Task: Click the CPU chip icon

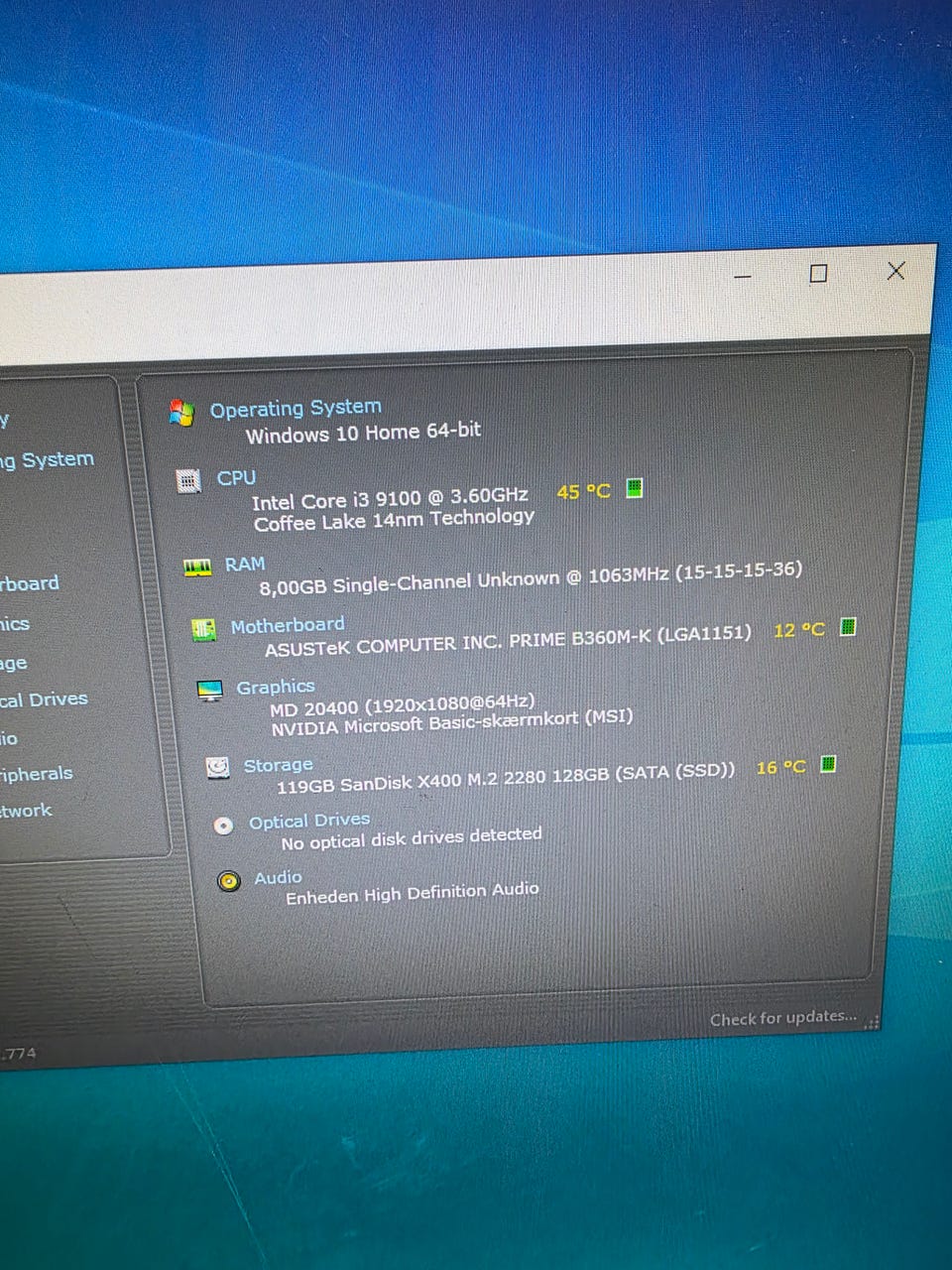Action: coord(188,481)
